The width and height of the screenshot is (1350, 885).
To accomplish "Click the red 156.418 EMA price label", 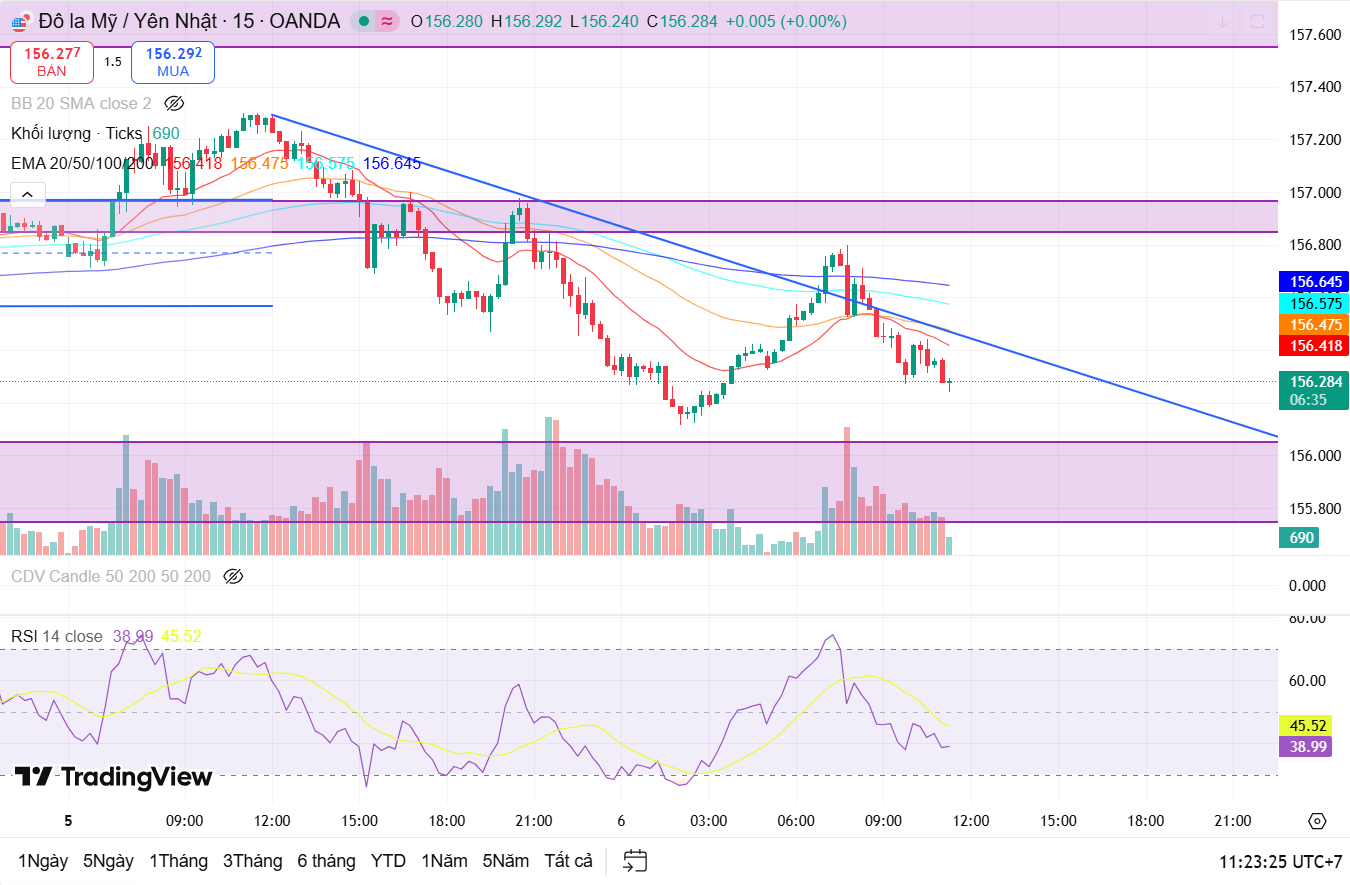I will click(1313, 346).
